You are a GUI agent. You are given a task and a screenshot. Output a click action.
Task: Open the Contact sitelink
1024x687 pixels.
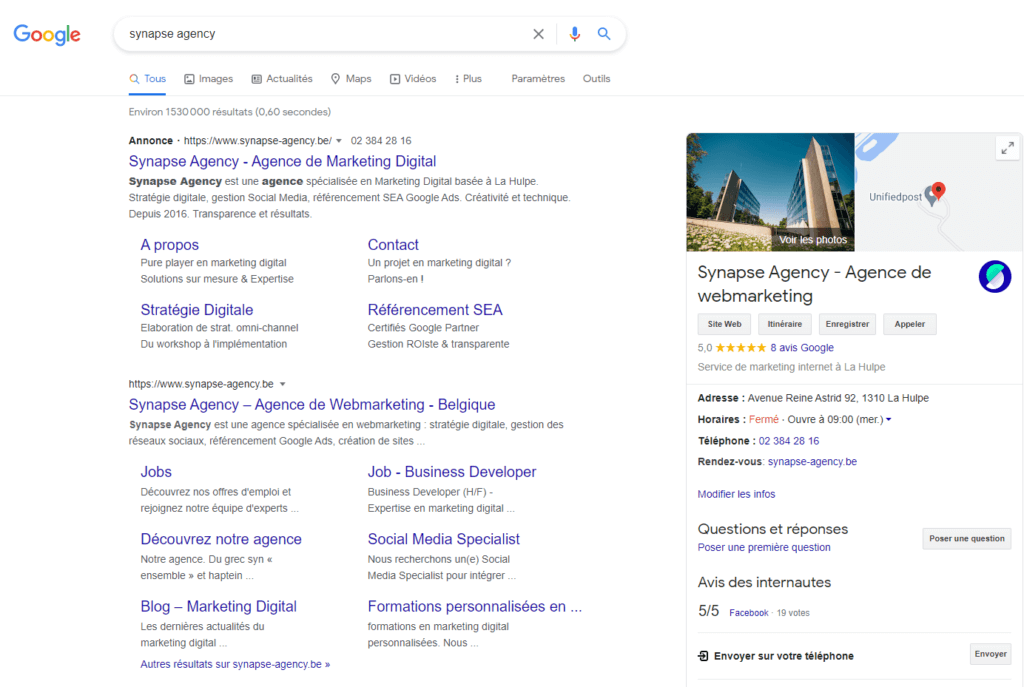click(x=393, y=245)
